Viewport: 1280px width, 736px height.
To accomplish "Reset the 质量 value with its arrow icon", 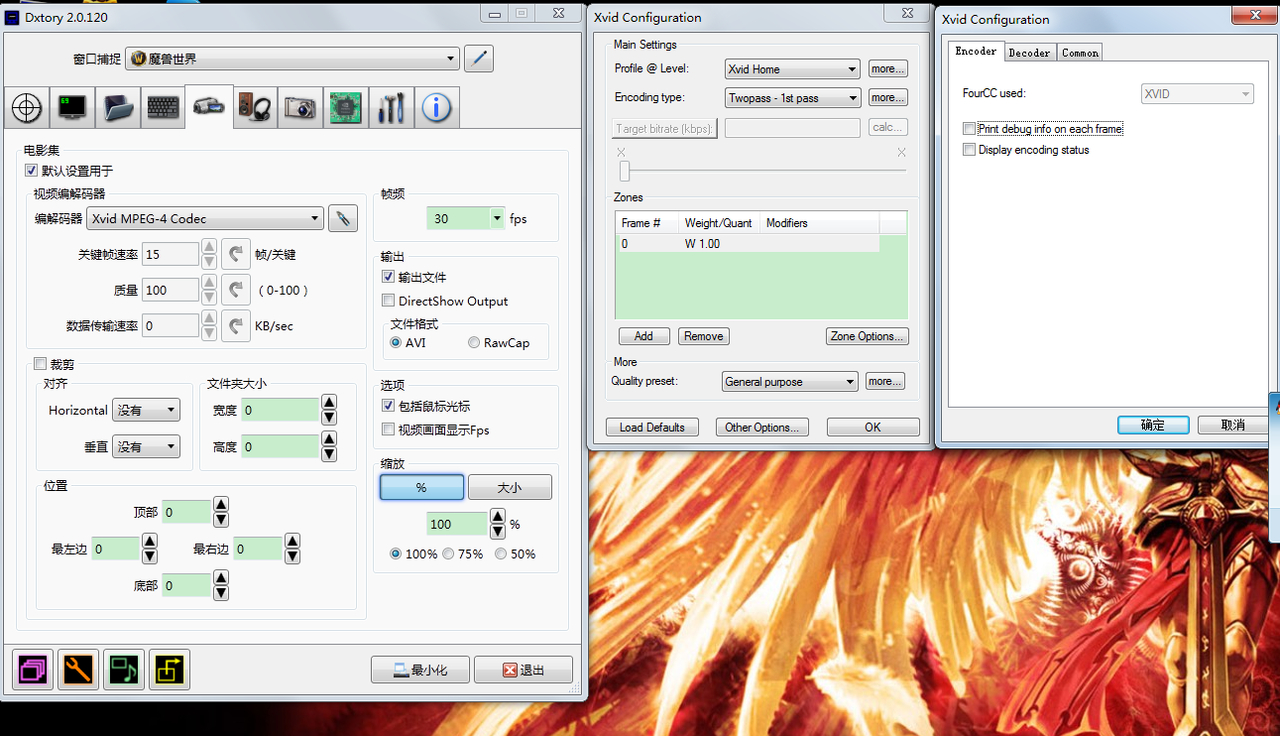I will [236, 290].
